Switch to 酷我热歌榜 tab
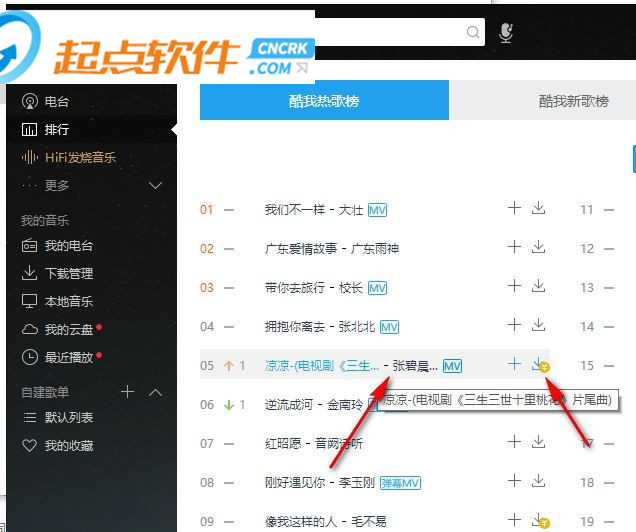The image size is (636, 532). (x=324, y=100)
